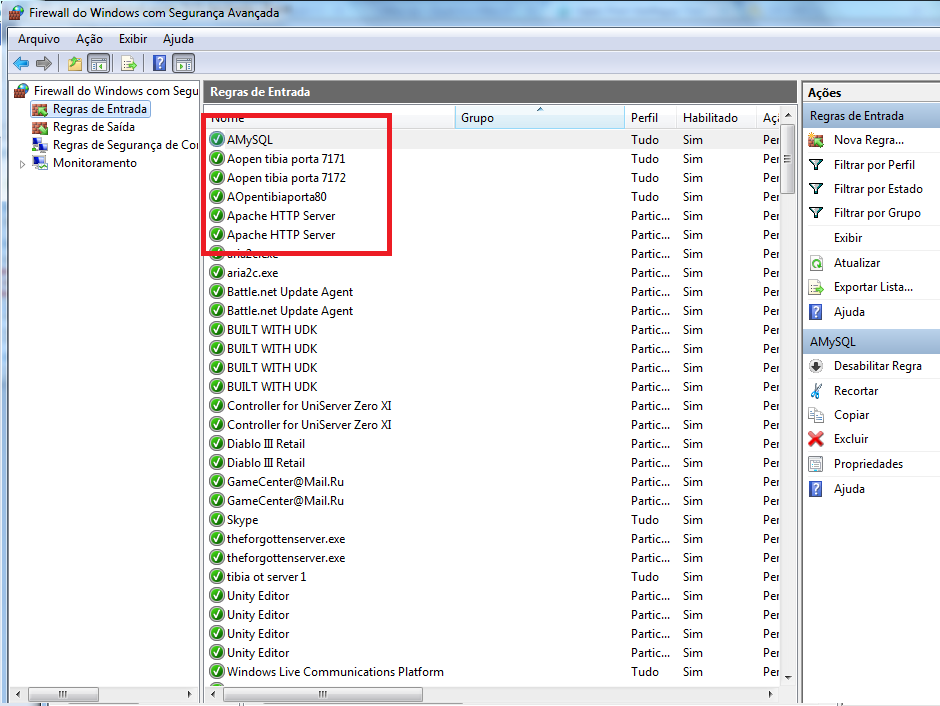Screen dimensions: 940x706
Task: Collapse the Regras de Entrada actions section header
Action: click(x=874, y=116)
